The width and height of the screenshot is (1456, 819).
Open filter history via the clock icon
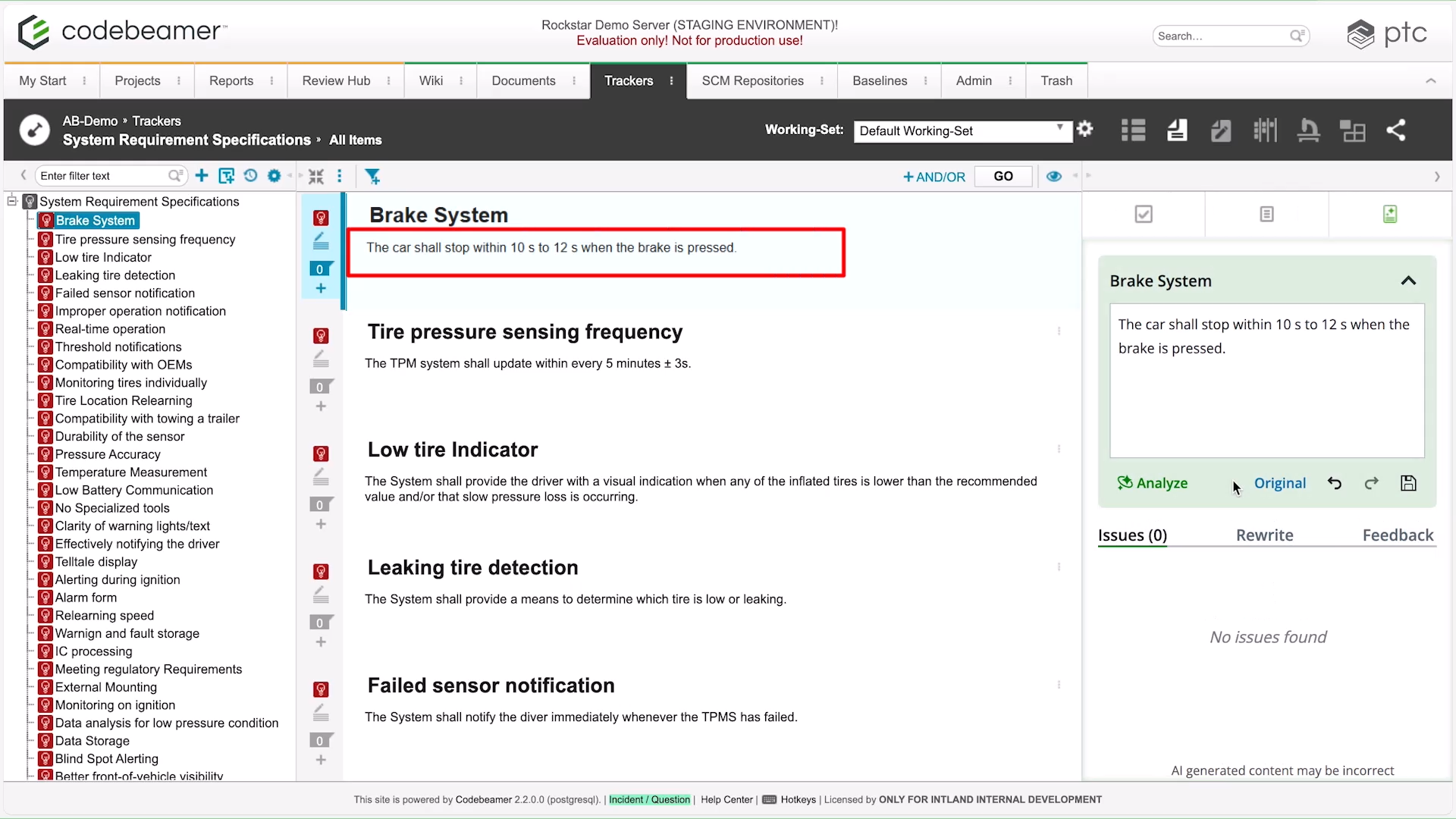pyautogui.click(x=251, y=175)
